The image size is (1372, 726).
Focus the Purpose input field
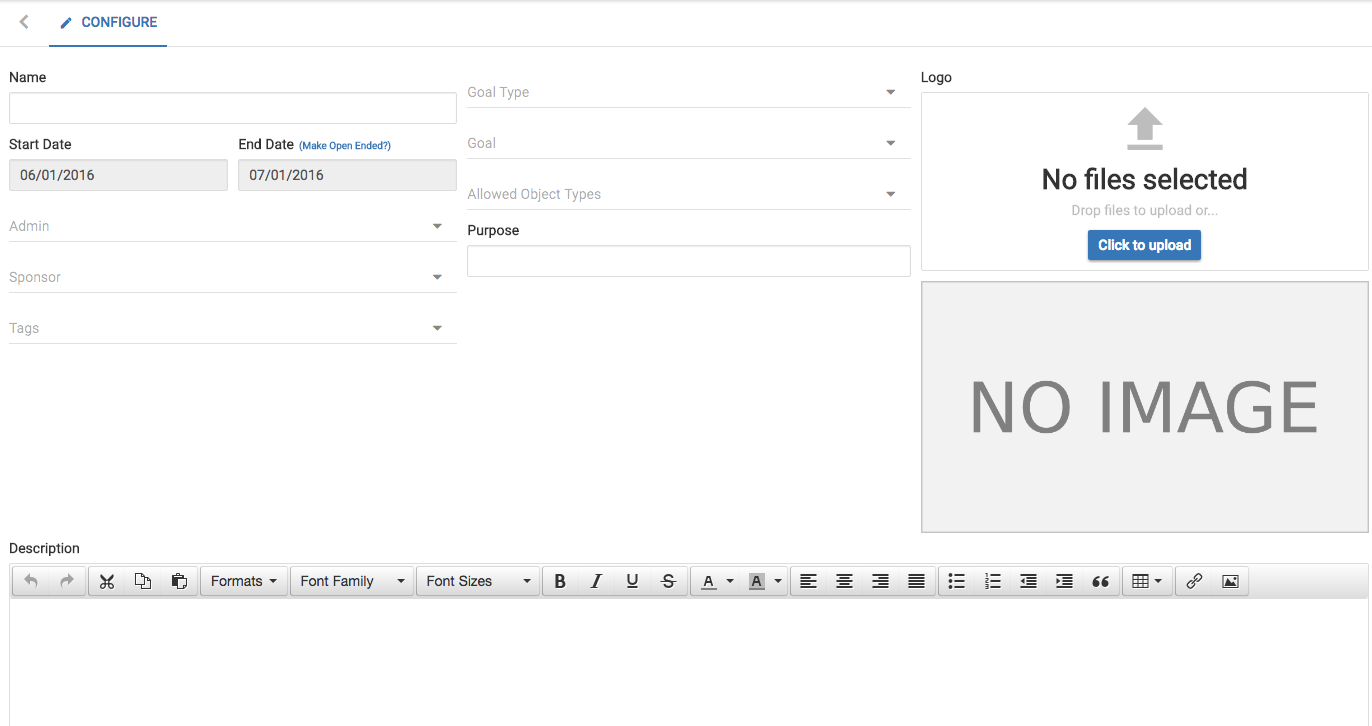[x=689, y=261]
